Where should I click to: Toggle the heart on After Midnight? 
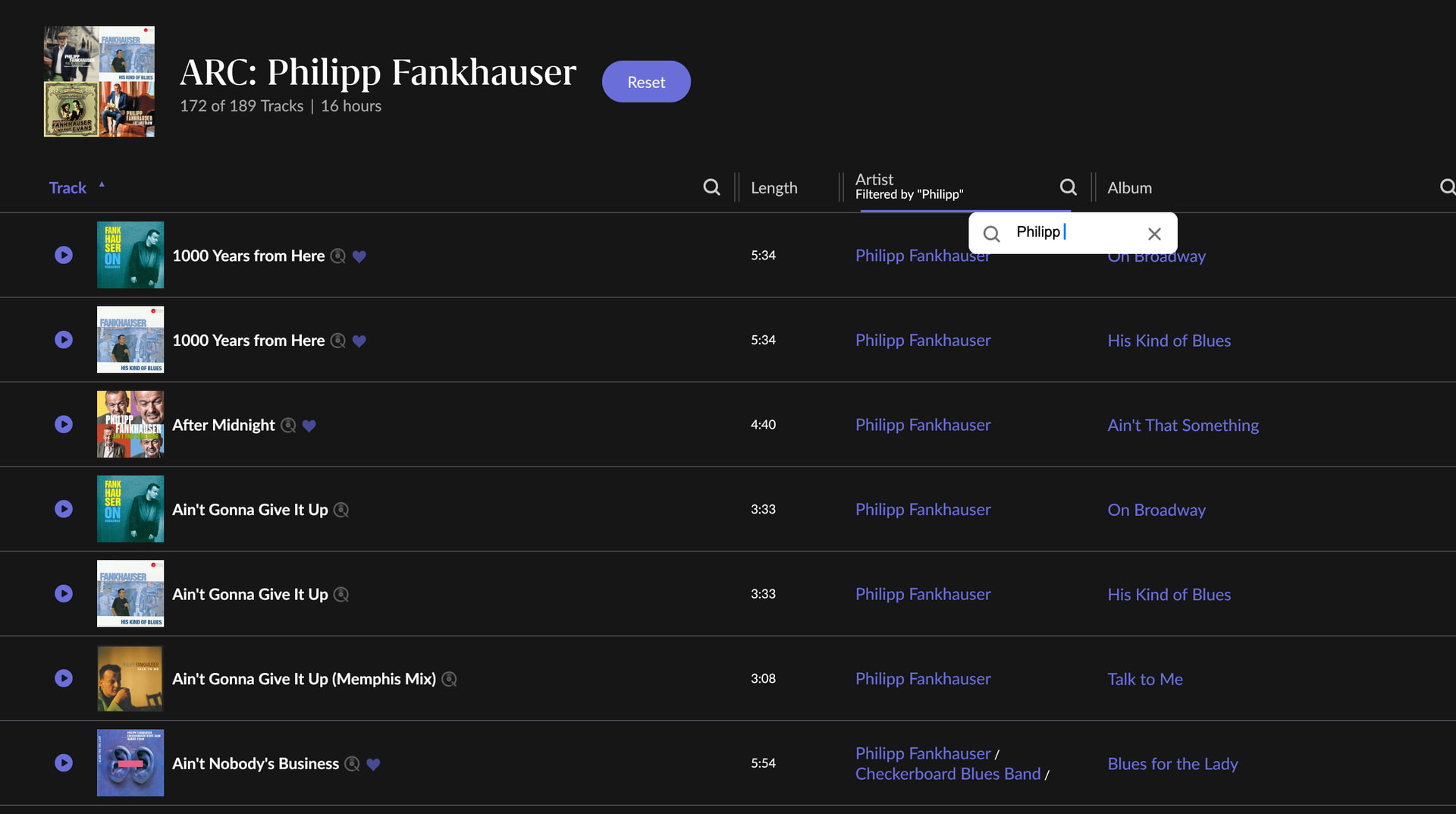click(x=309, y=426)
